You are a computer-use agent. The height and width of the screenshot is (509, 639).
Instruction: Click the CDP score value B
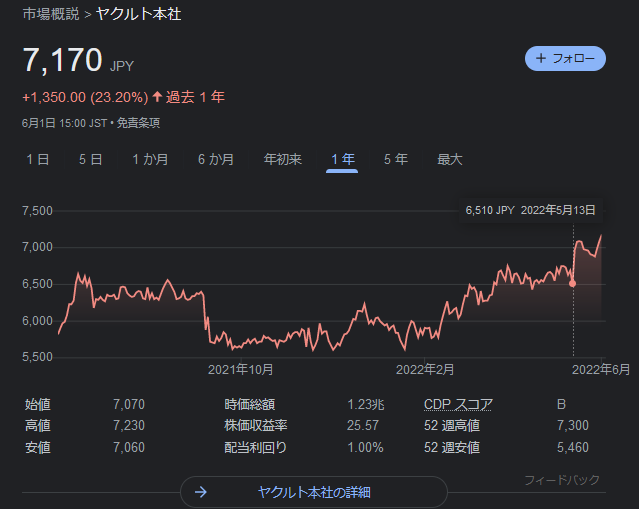click(x=561, y=404)
